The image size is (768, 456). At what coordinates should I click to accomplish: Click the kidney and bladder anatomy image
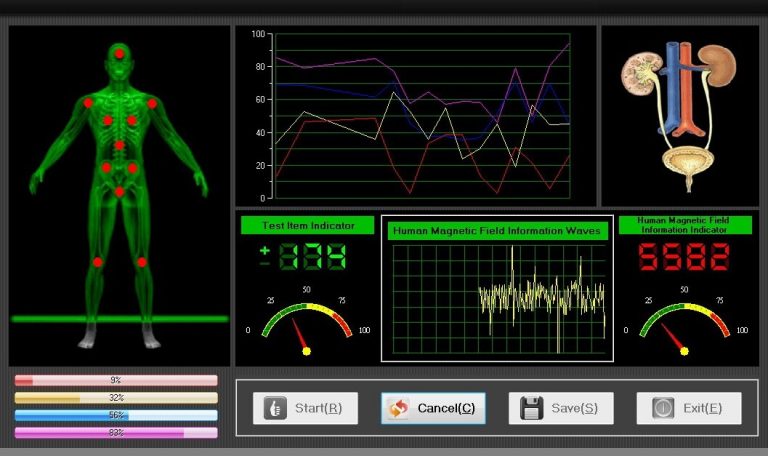point(679,115)
